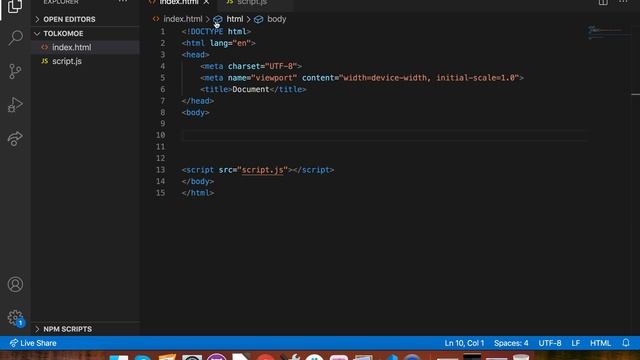Close the index.html editor tab
Screen dimensions: 640x360
206,2
